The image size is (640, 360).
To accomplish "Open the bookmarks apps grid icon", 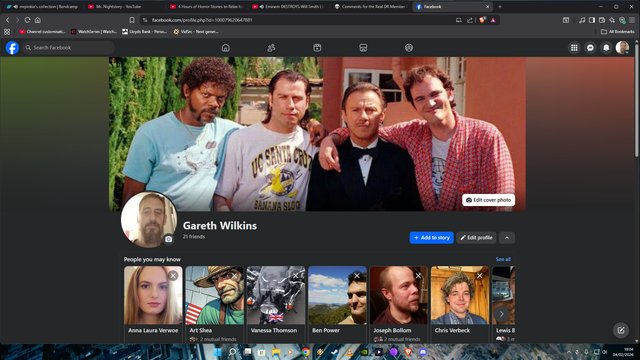I will [7, 31].
